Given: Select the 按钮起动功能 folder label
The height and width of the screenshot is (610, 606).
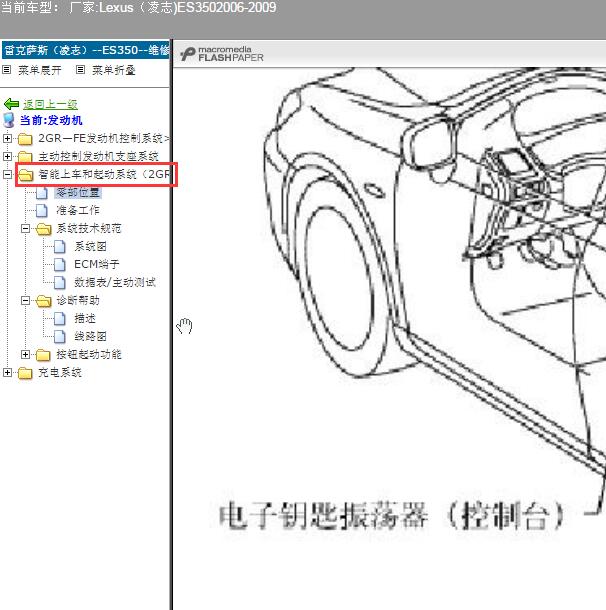Looking at the screenshot, I should [x=89, y=354].
